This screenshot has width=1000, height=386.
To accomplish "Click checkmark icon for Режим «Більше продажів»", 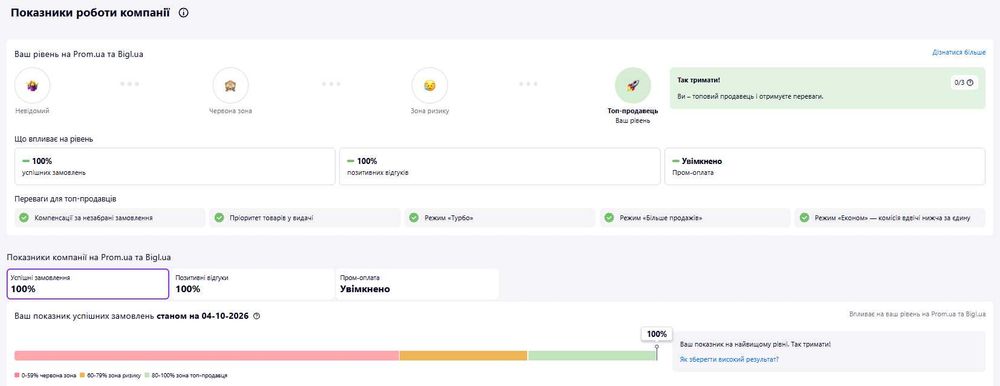I will 610,218.
